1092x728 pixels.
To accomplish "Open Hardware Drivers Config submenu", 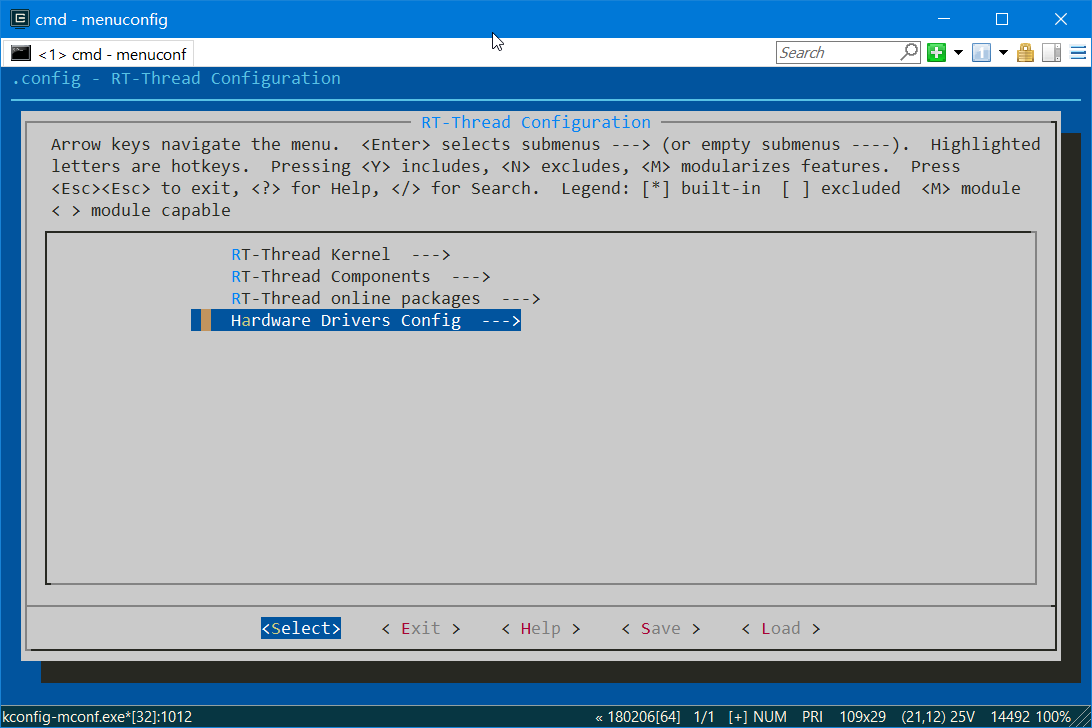I will point(356,320).
